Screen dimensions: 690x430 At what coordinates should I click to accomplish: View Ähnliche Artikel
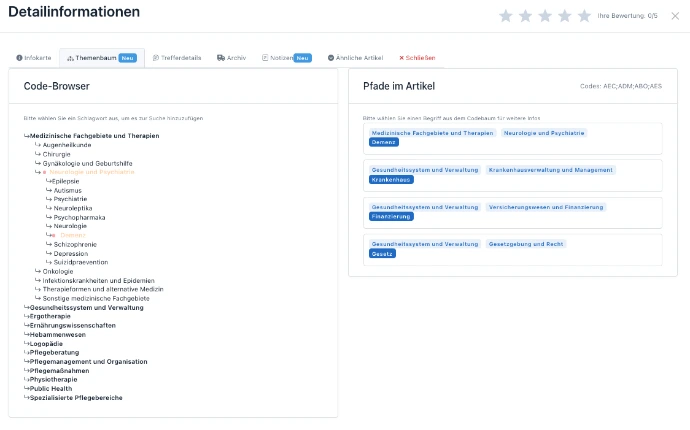pos(357,58)
